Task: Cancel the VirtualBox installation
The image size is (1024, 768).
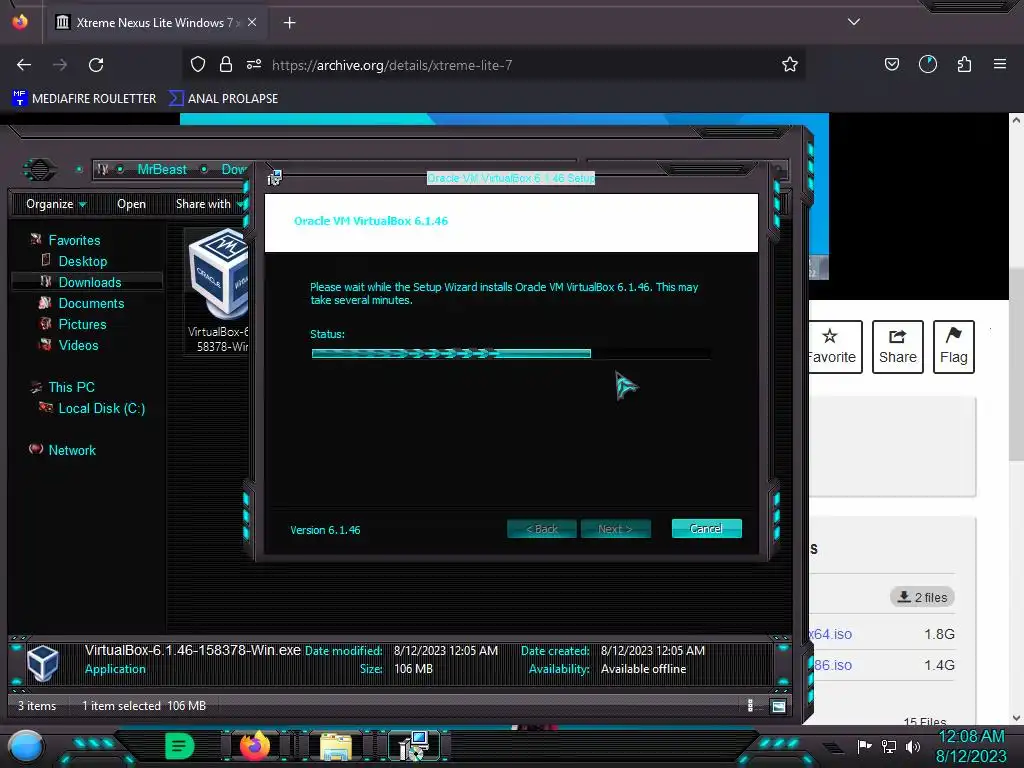Action: pos(706,528)
